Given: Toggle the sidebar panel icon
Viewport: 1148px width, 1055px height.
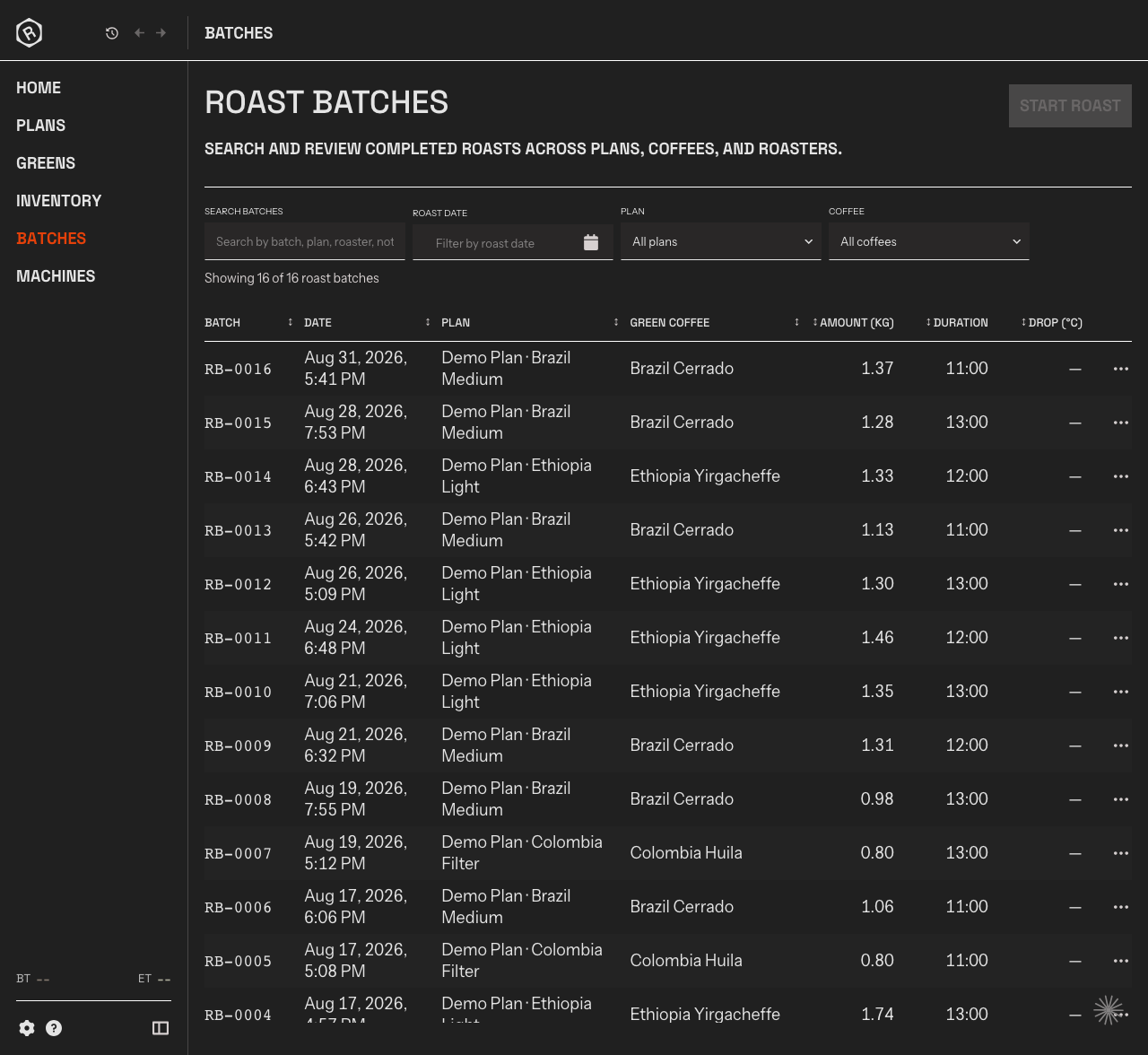Looking at the screenshot, I should click(161, 1028).
